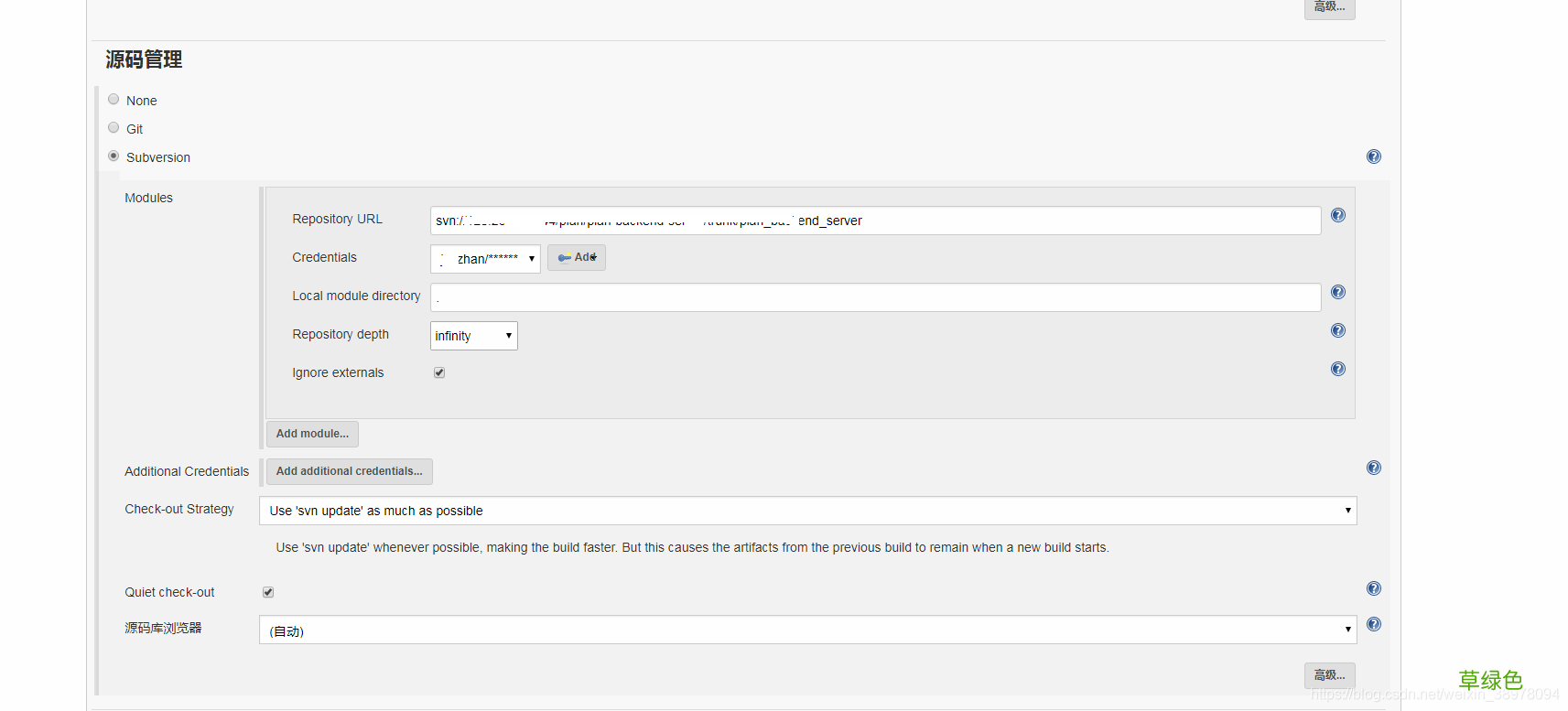Screen dimensions: 1568x711
Task: Select the None source control option
Action: pos(114,99)
